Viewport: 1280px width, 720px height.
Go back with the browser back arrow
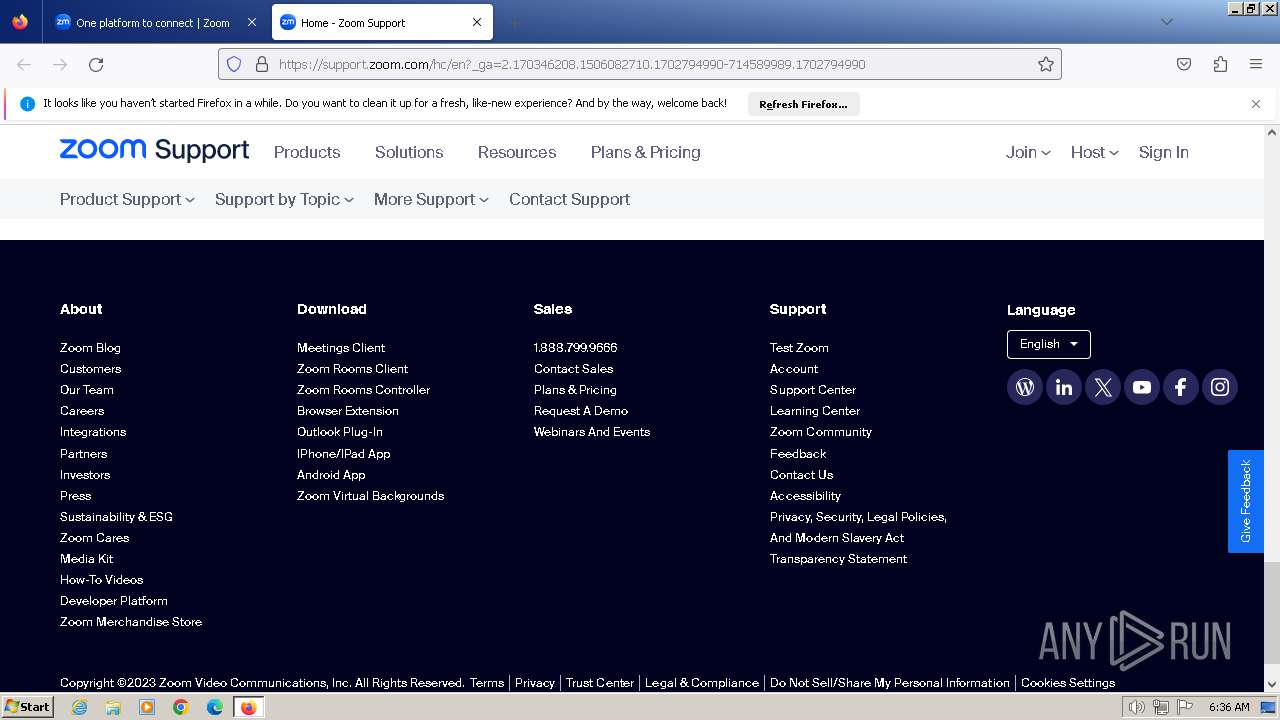24,64
